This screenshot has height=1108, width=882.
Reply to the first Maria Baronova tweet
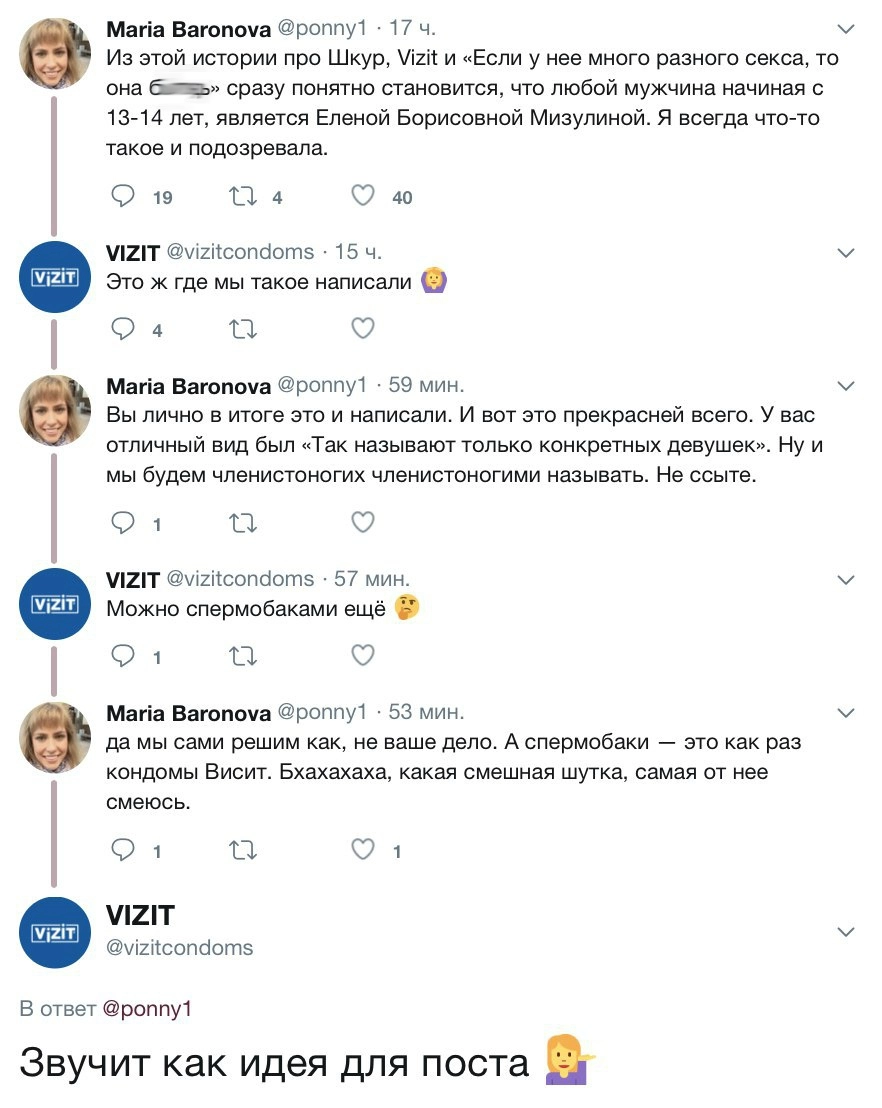point(122,197)
